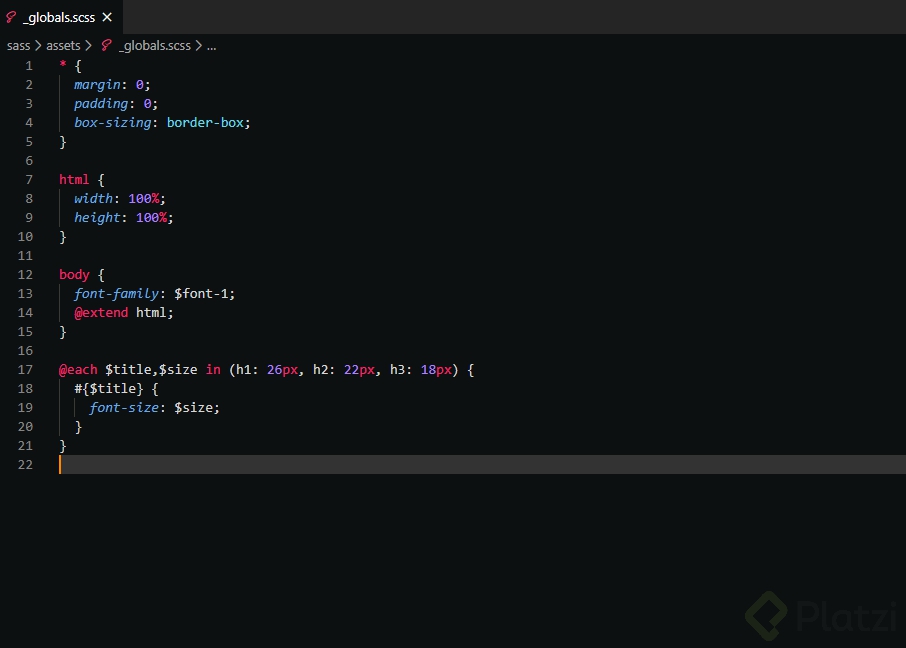Click the chevron after assets breadcrumb

[88, 45]
